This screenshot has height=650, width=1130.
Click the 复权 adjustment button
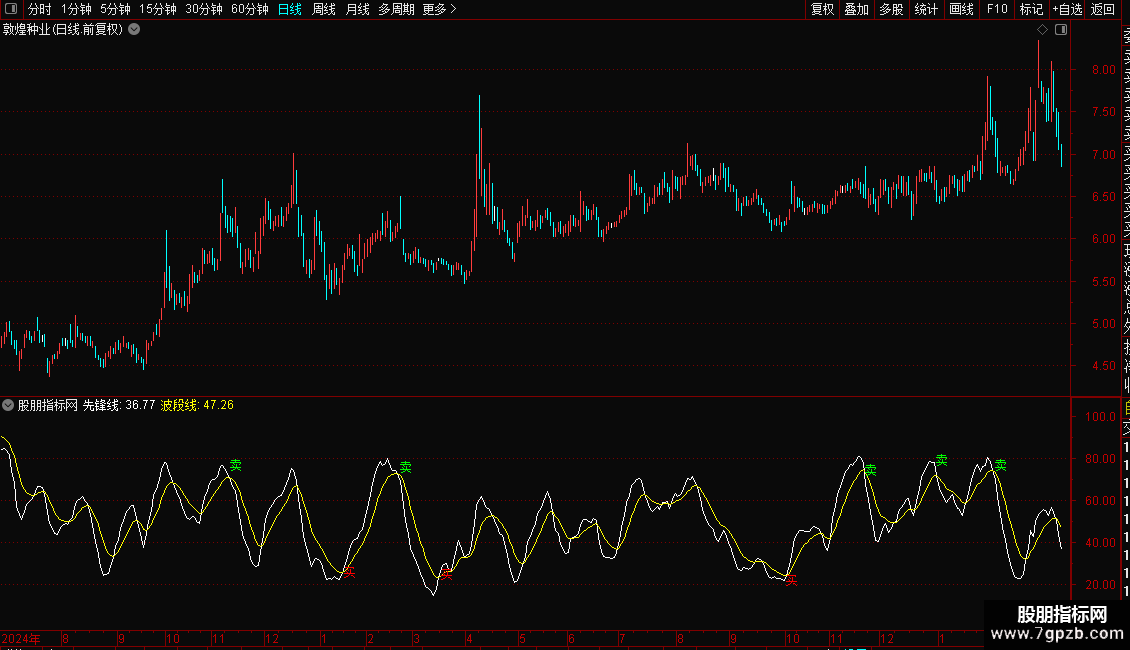click(822, 9)
